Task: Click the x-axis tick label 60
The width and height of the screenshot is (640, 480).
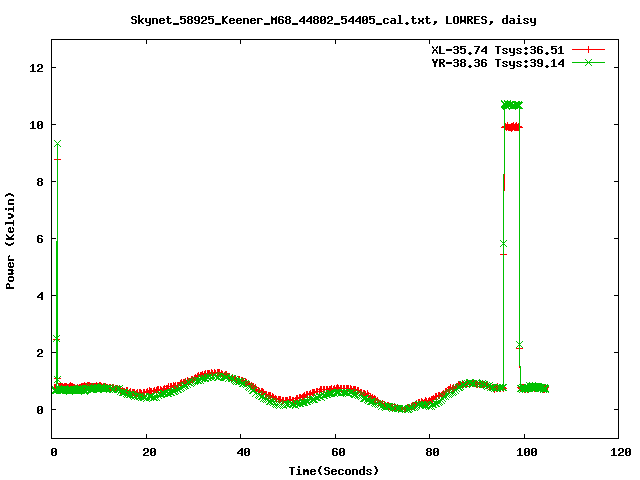Action: tap(338, 452)
